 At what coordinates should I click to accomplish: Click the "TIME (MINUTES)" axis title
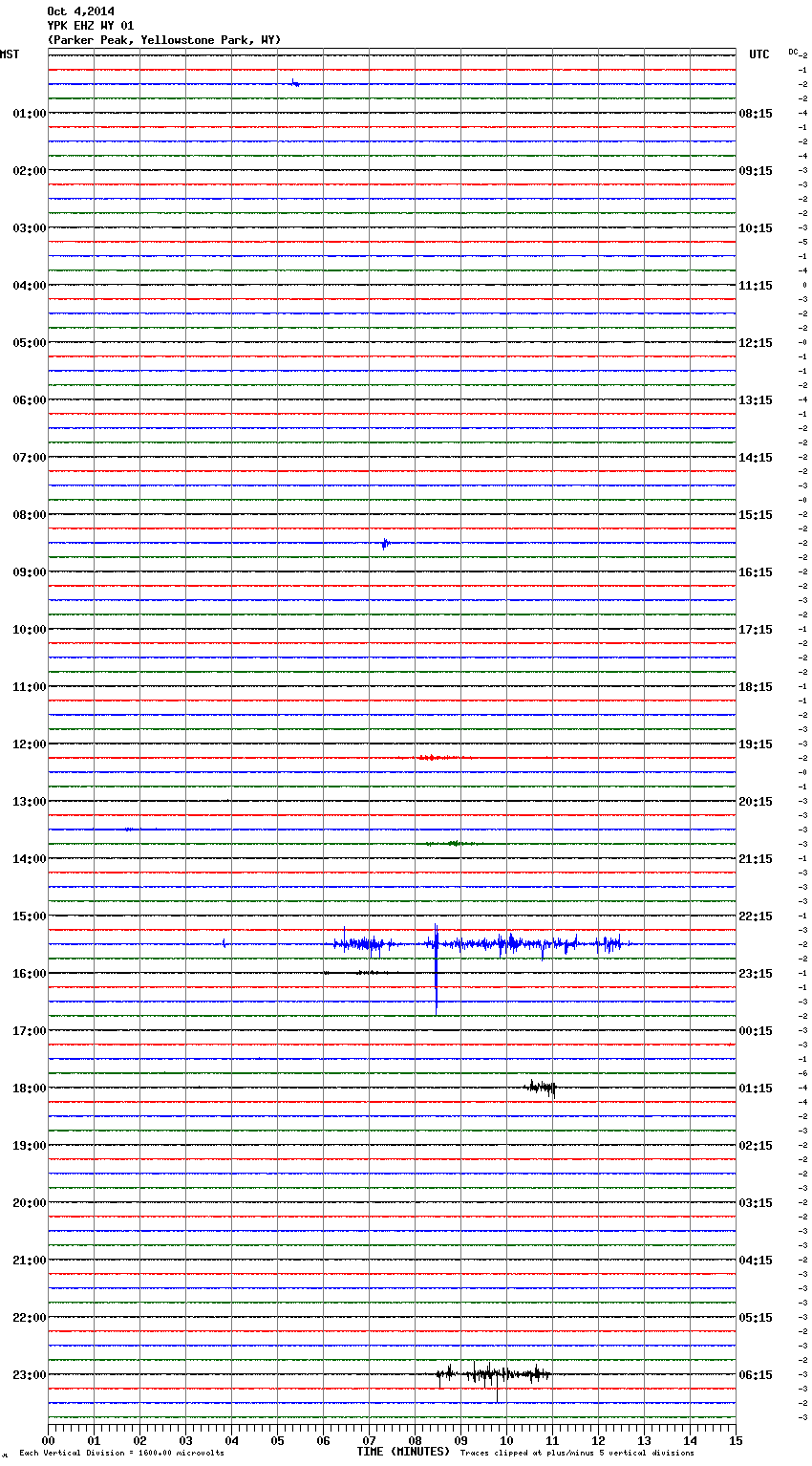click(x=403, y=1452)
